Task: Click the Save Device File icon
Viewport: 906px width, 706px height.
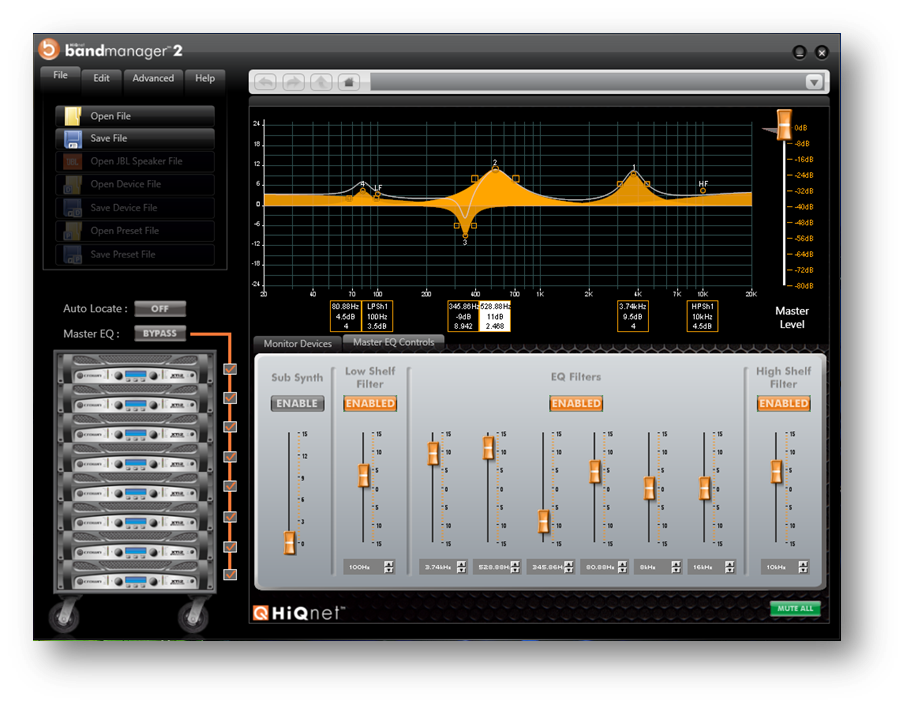Action: click(x=72, y=207)
